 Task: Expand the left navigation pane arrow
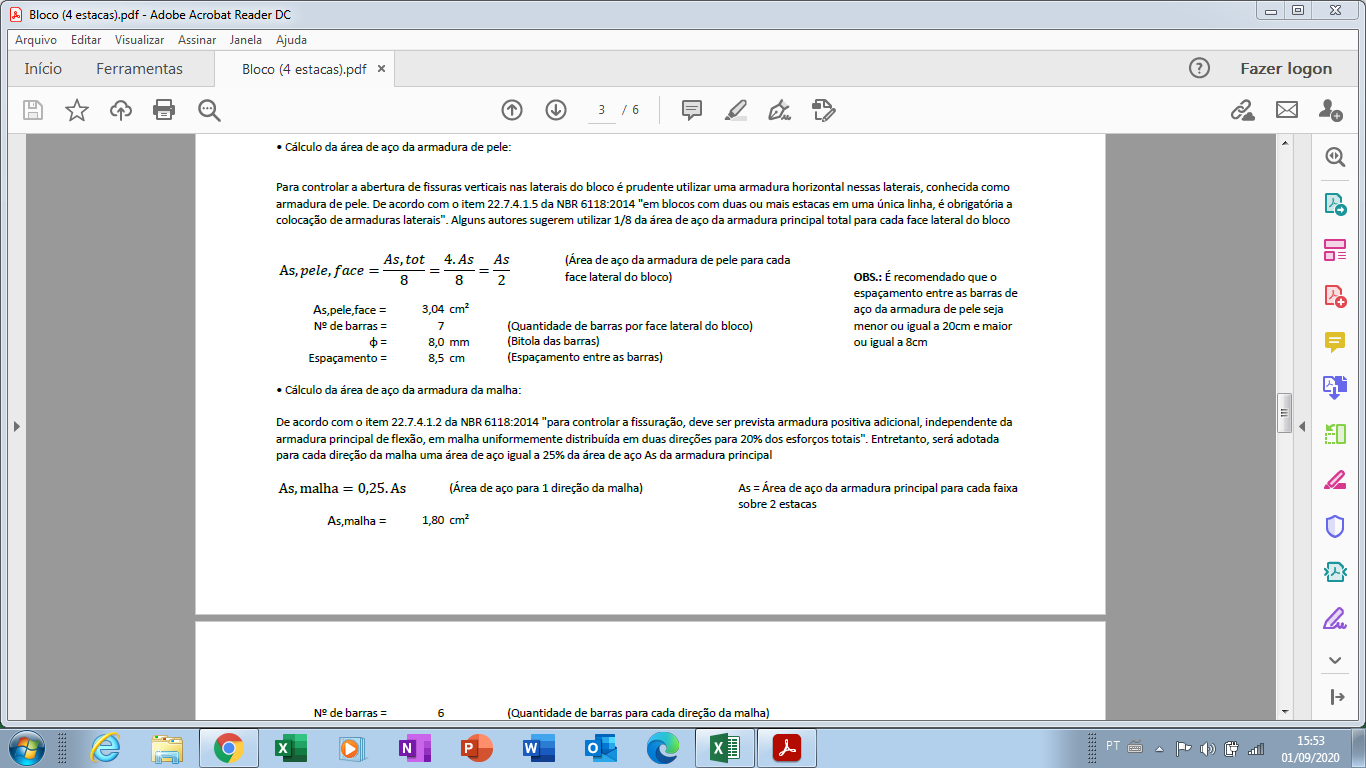pyautogui.click(x=15, y=427)
